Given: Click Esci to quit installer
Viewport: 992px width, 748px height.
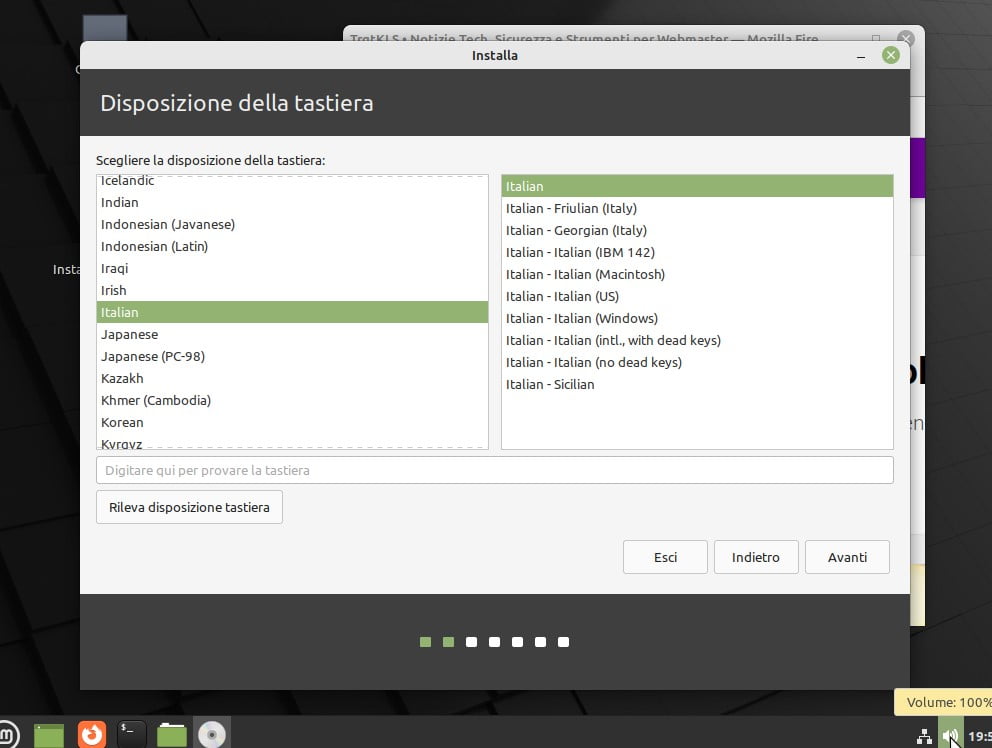Looking at the screenshot, I should [x=665, y=557].
